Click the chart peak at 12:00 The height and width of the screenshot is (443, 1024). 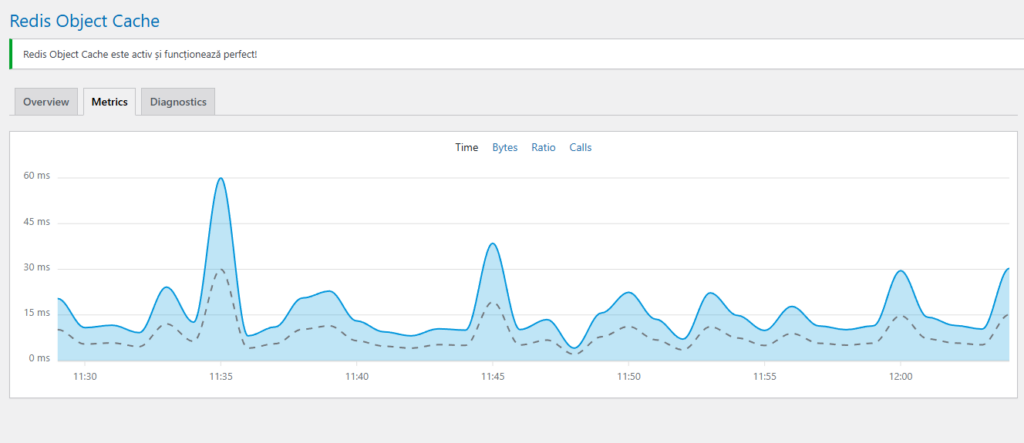click(901, 271)
